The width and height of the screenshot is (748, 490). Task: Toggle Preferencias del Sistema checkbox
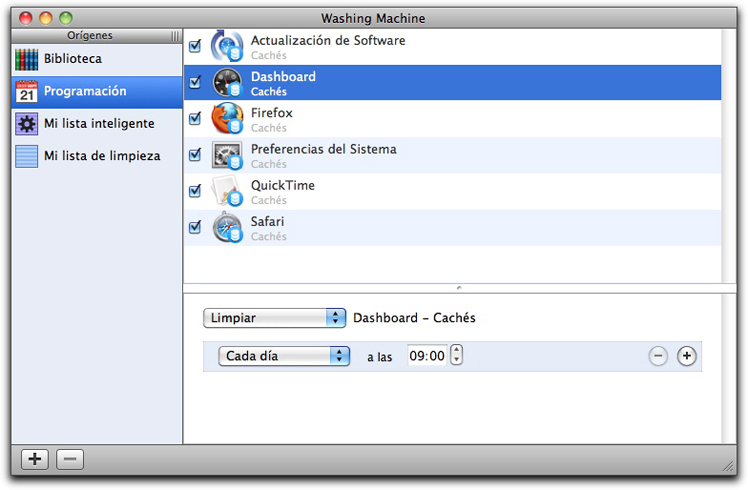[195, 155]
